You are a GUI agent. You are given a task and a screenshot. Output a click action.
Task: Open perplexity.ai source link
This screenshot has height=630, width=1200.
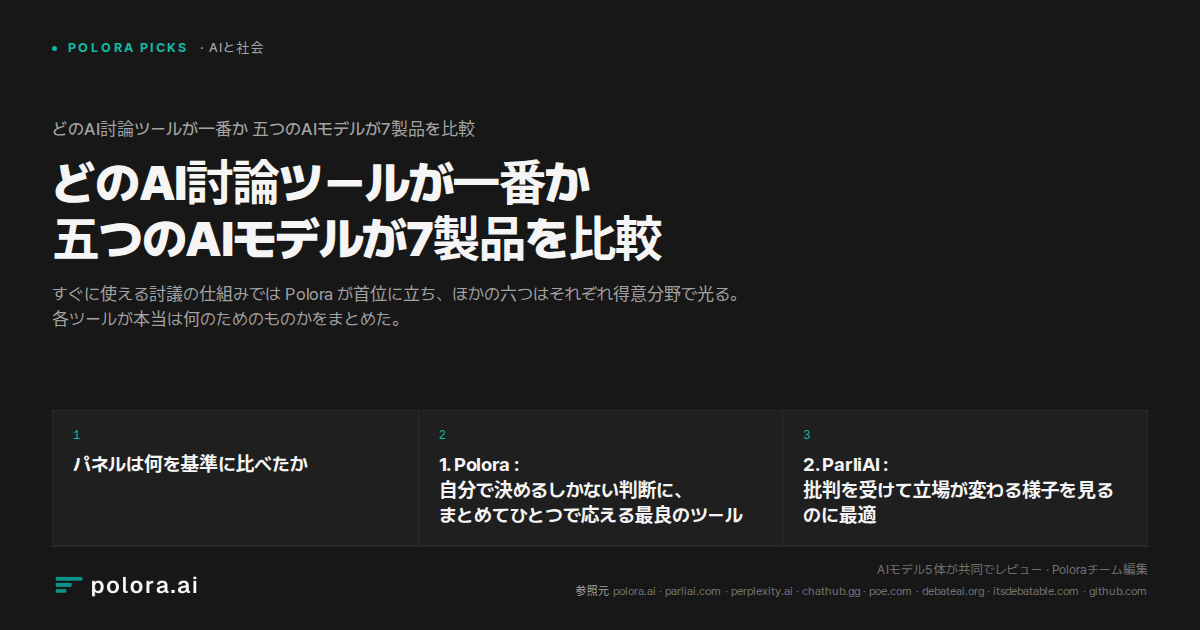(762, 591)
